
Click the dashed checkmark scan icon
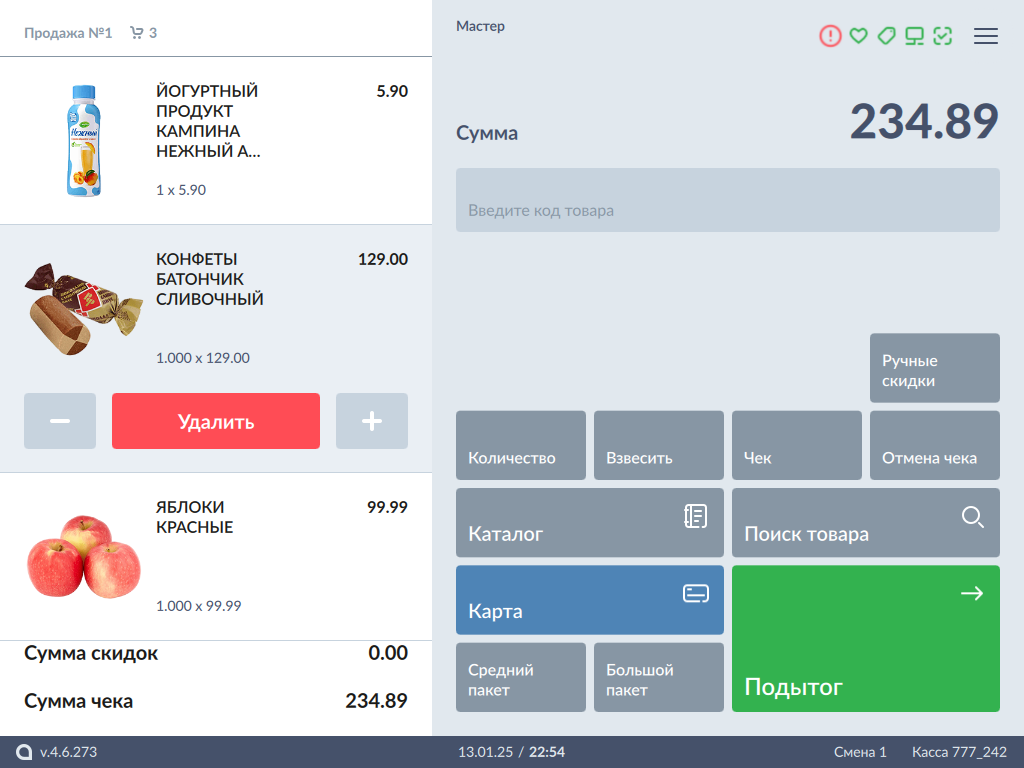pyautogui.click(x=942, y=36)
